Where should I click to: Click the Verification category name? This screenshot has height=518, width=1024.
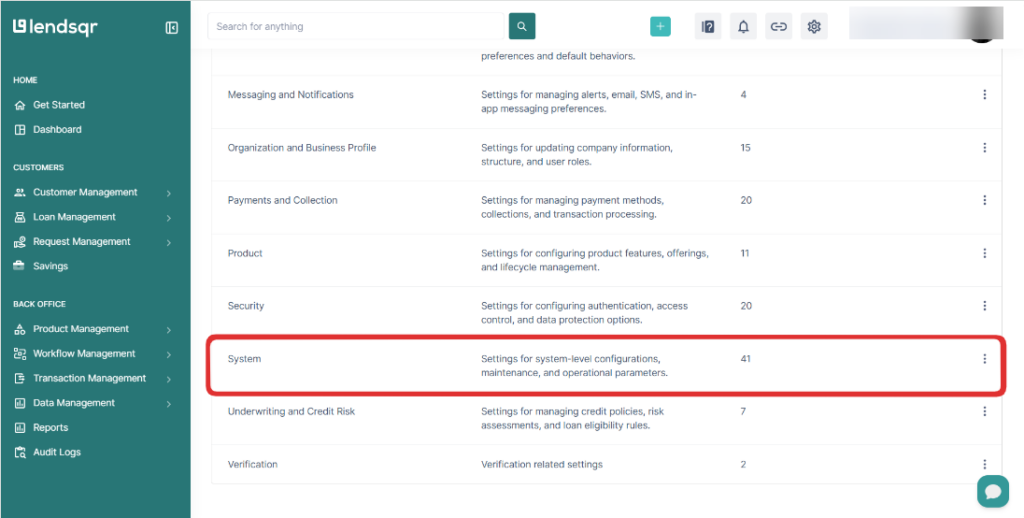pos(252,464)
